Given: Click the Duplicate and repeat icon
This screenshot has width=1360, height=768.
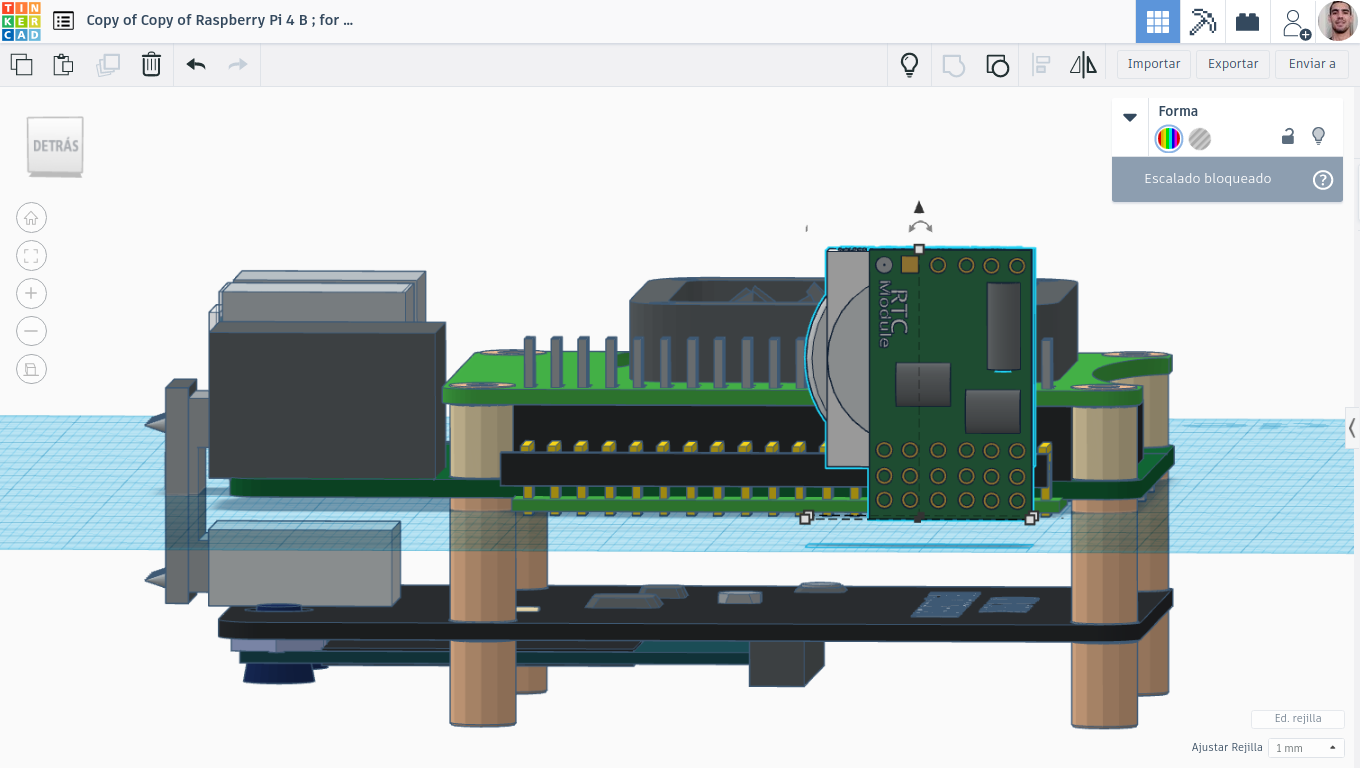Looking at the screenshot, I should click(107, 65).
